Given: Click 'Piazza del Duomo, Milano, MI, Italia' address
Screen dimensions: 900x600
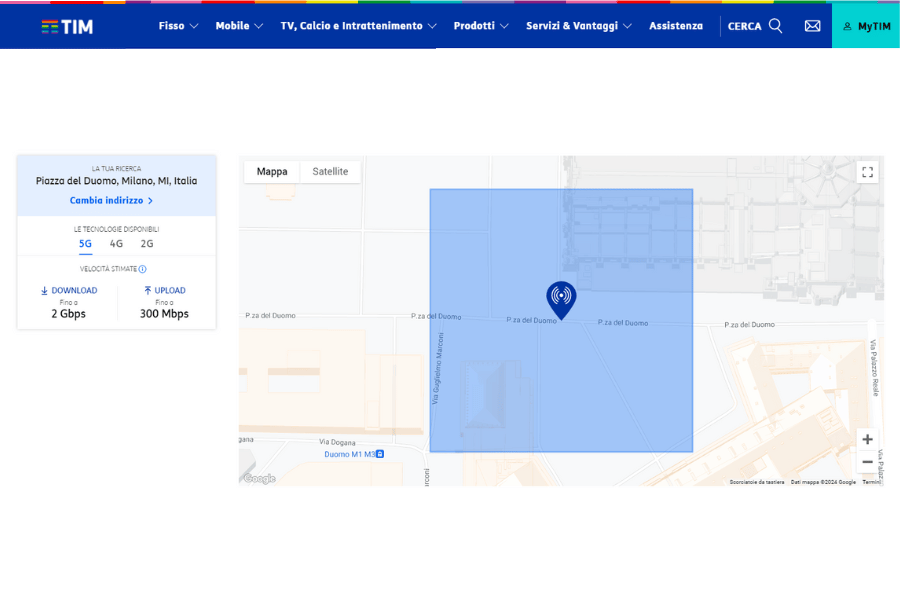Looking at the screenshot, I should (x=117, y=181).
